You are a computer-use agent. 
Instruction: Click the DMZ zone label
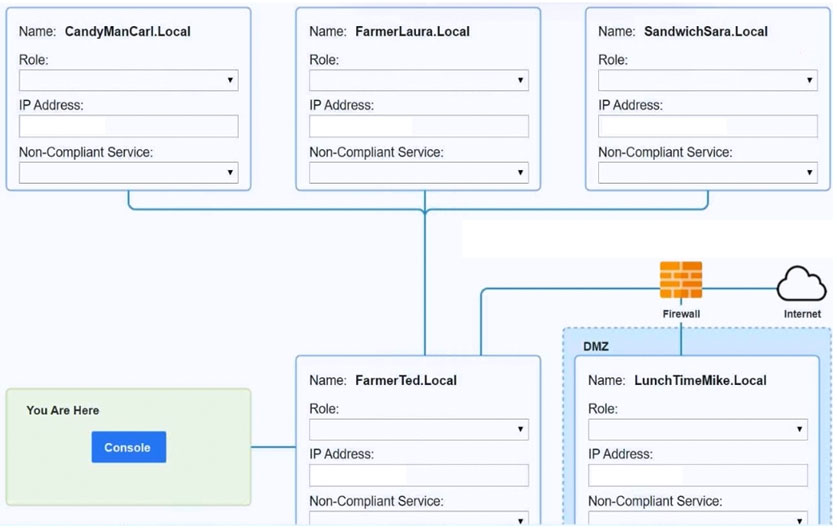[x=597, y=347]
